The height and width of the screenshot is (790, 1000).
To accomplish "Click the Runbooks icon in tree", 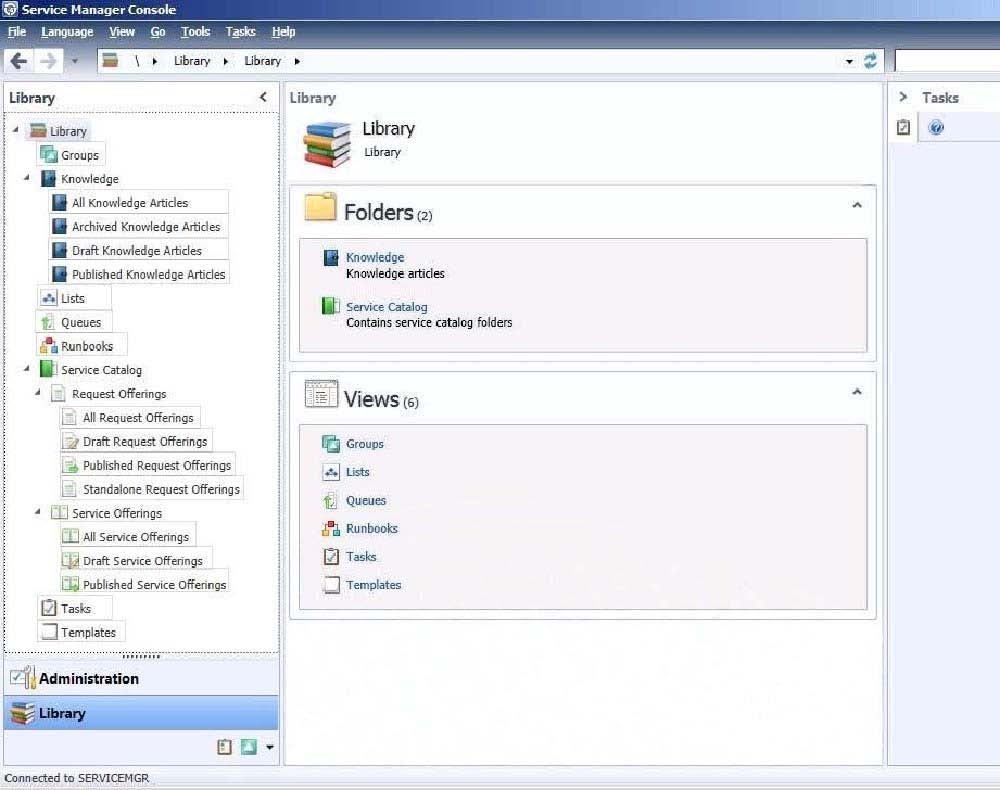I will coord(48,346).
